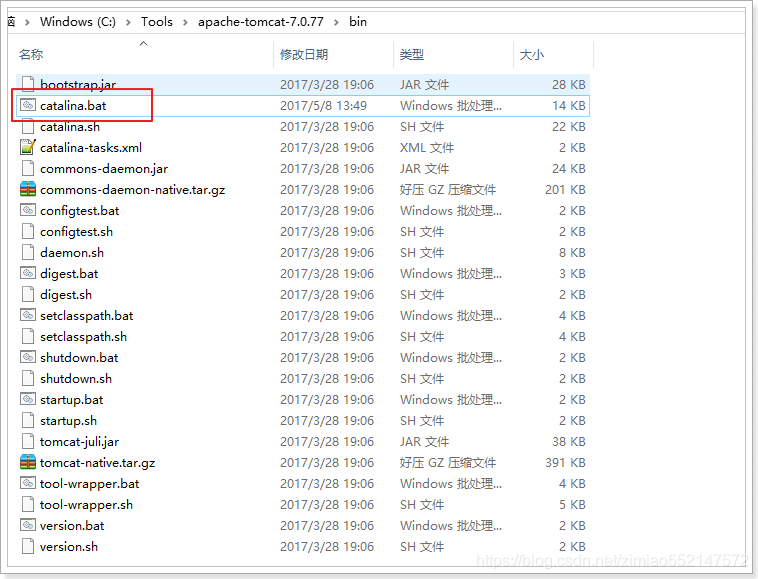758x579 pixels.
Task: Click the setclasspath.bat batch file icon
Action: pos(28,315)
